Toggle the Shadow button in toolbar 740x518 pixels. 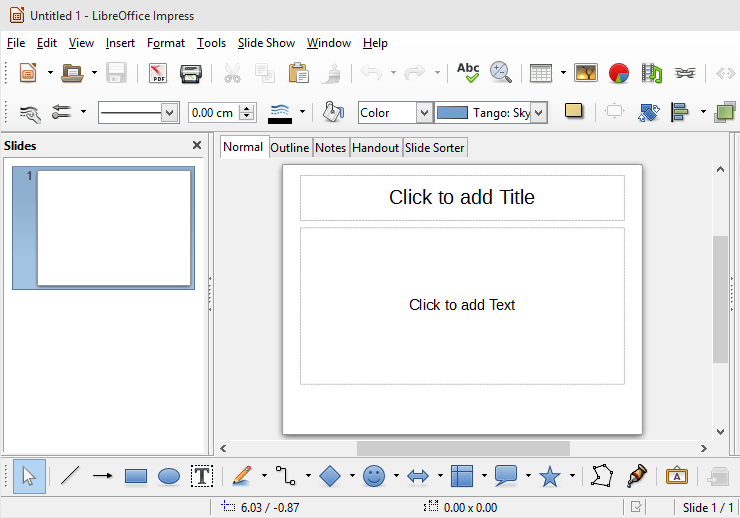(574, 112)
